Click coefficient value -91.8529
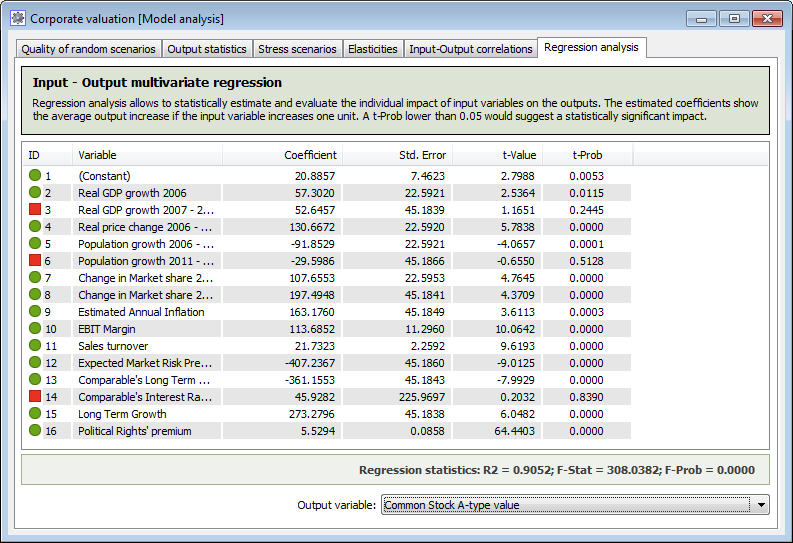The height and width of the screenshot is (543, 793). click(x=313, y=244)
